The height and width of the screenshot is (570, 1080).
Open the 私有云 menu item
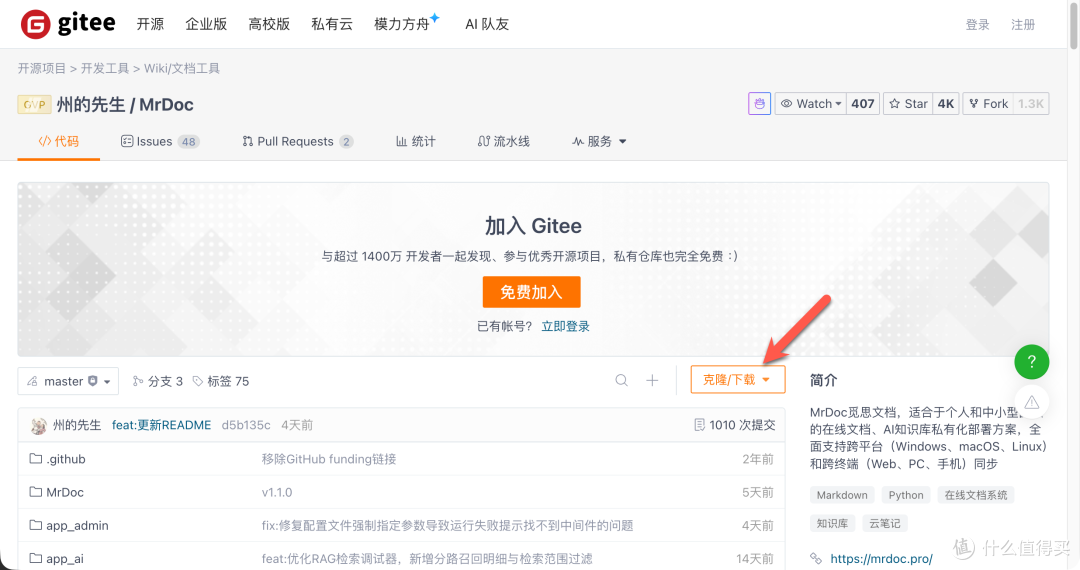[x=332, y=24]
